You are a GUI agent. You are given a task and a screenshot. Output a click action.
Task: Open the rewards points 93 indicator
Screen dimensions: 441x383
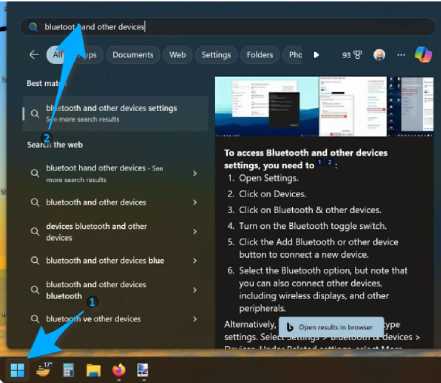352,55
